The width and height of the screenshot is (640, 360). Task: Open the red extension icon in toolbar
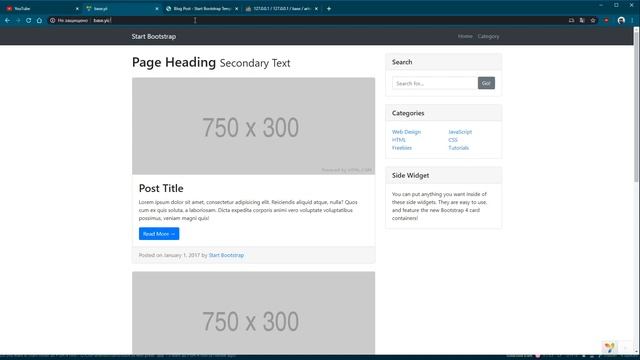(x=607, y=20)
